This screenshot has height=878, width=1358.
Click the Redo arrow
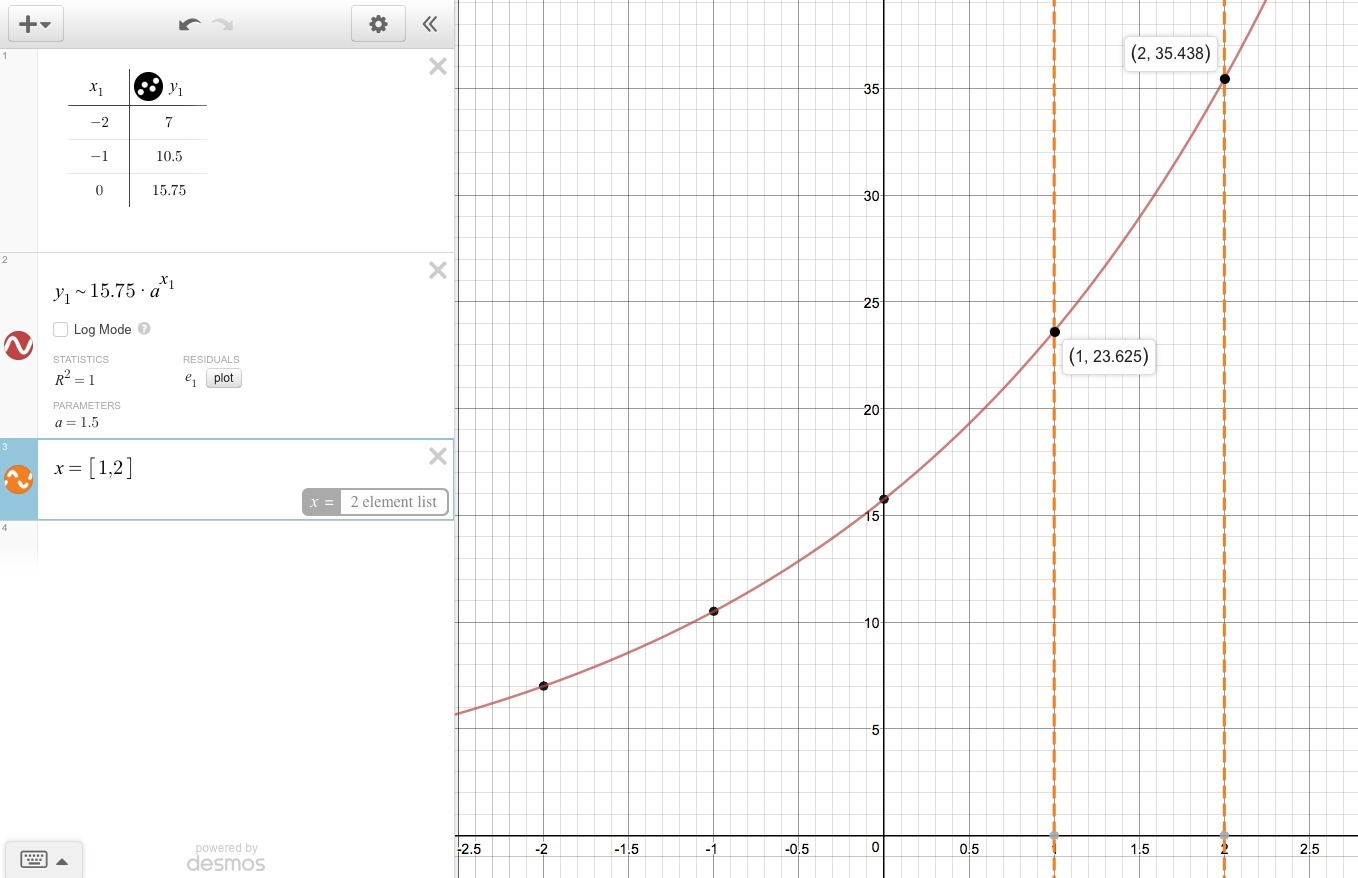pos(222,24)
